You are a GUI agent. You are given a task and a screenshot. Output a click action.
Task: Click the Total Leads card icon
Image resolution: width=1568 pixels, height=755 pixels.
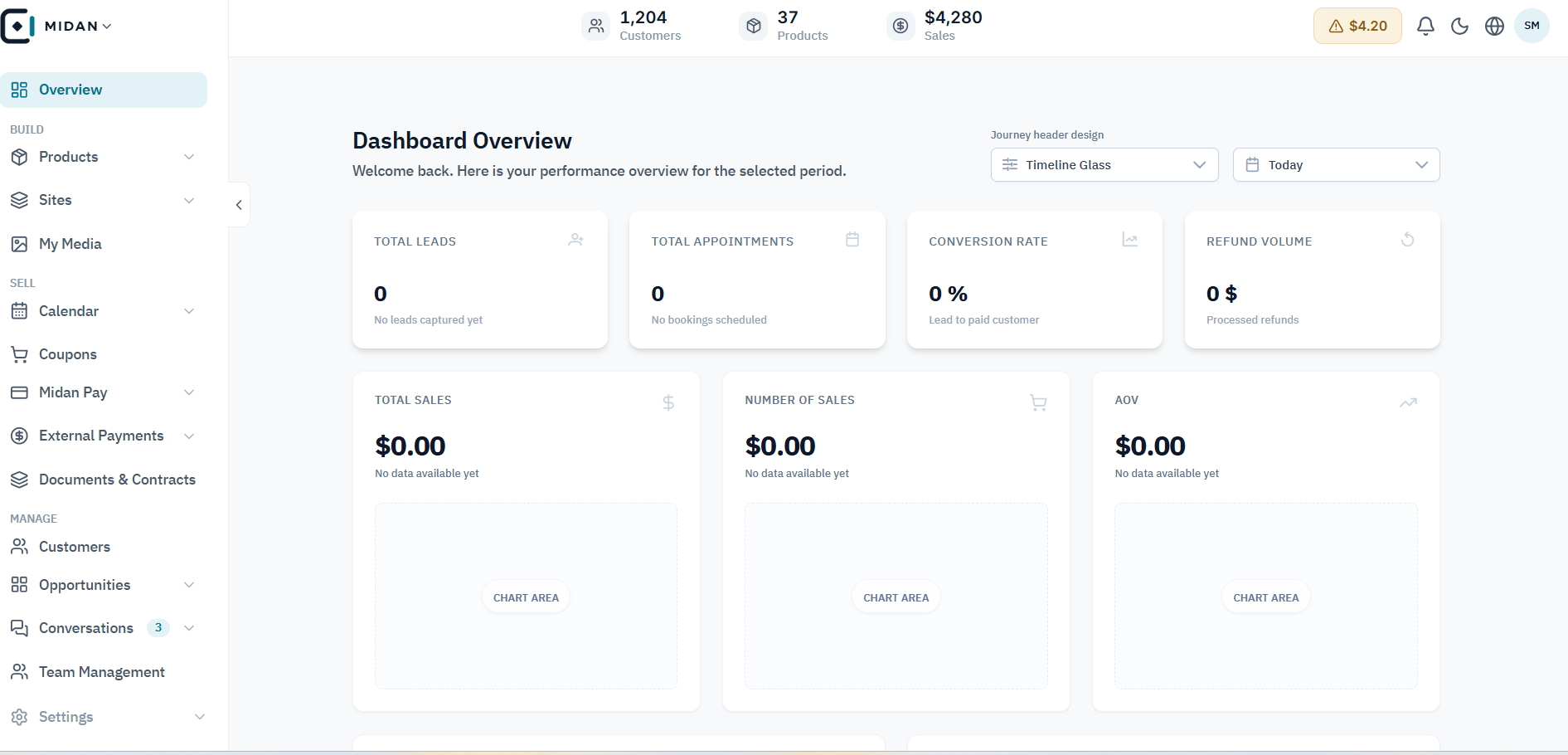click(x=575, y=240)
